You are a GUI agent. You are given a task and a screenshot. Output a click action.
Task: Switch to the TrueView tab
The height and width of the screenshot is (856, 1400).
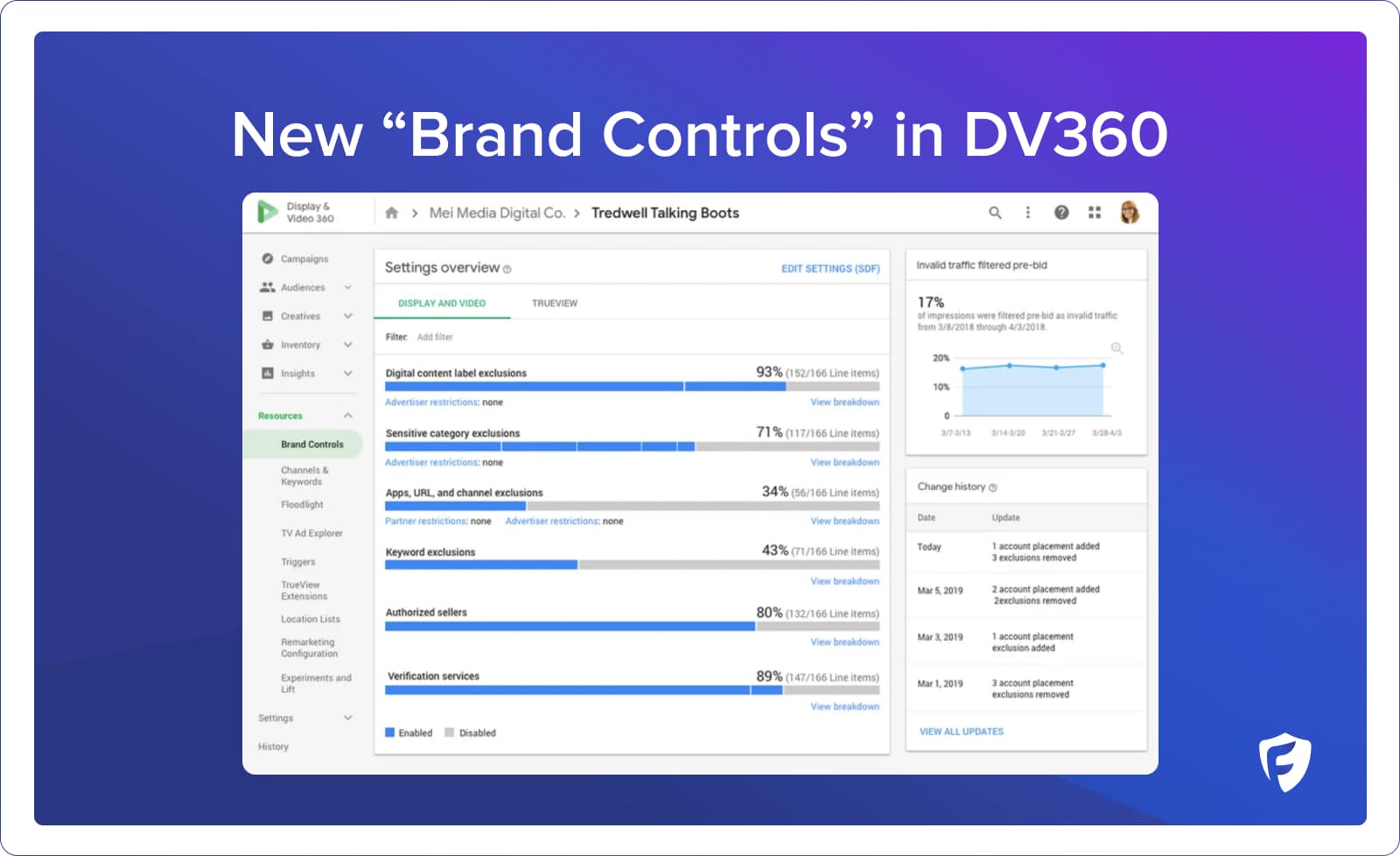click(554, 304)
